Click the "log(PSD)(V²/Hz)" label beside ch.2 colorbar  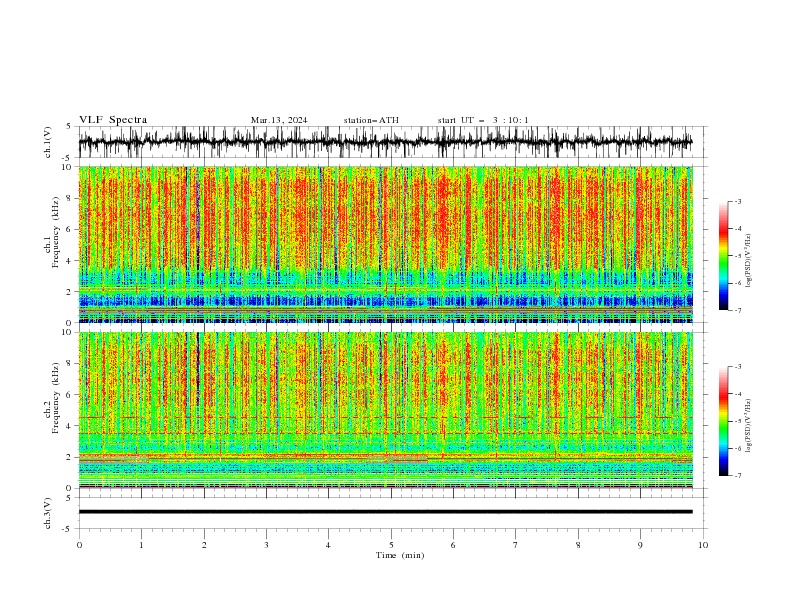point(749,425)
